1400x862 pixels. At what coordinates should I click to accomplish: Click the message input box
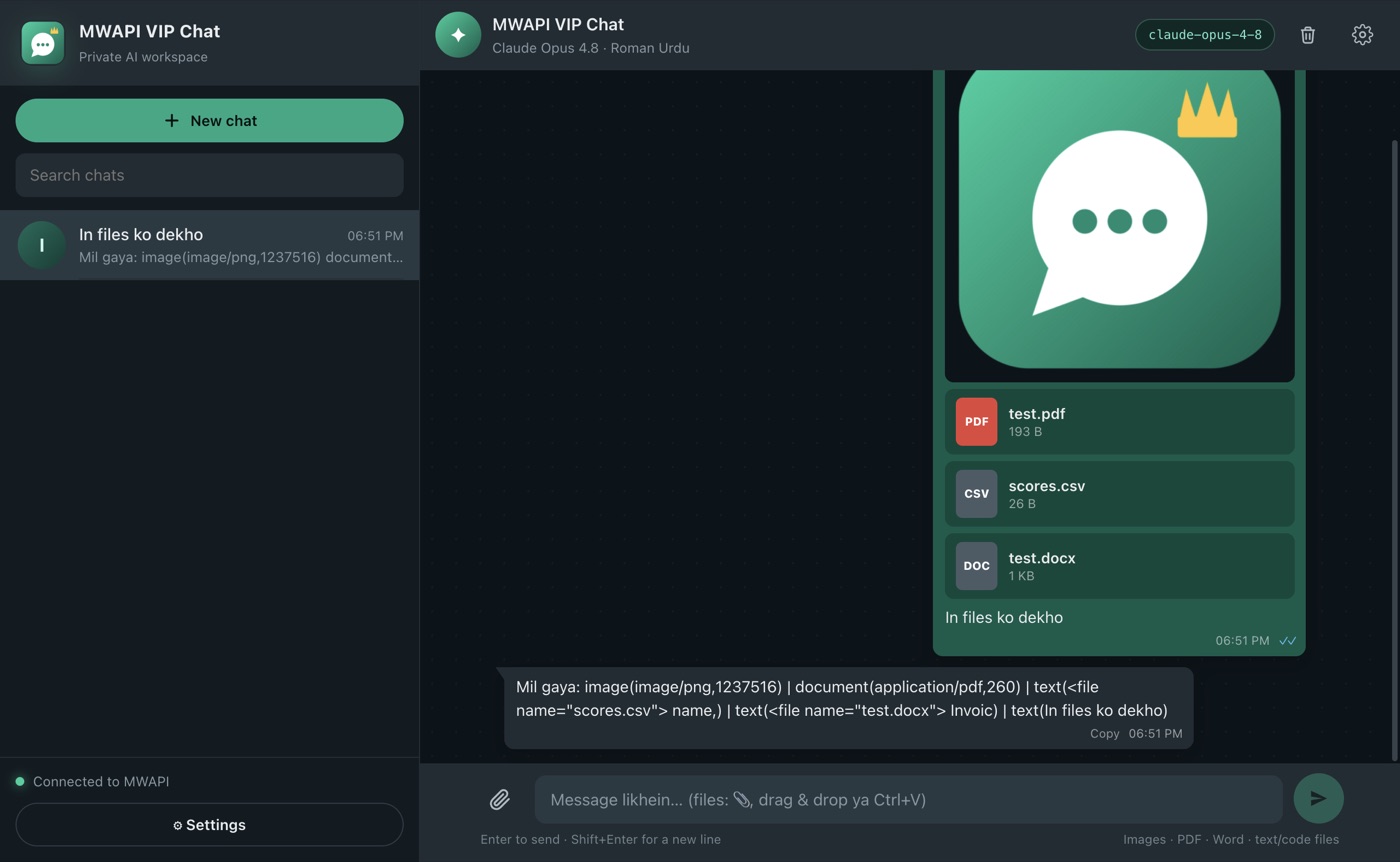(908, 799)
